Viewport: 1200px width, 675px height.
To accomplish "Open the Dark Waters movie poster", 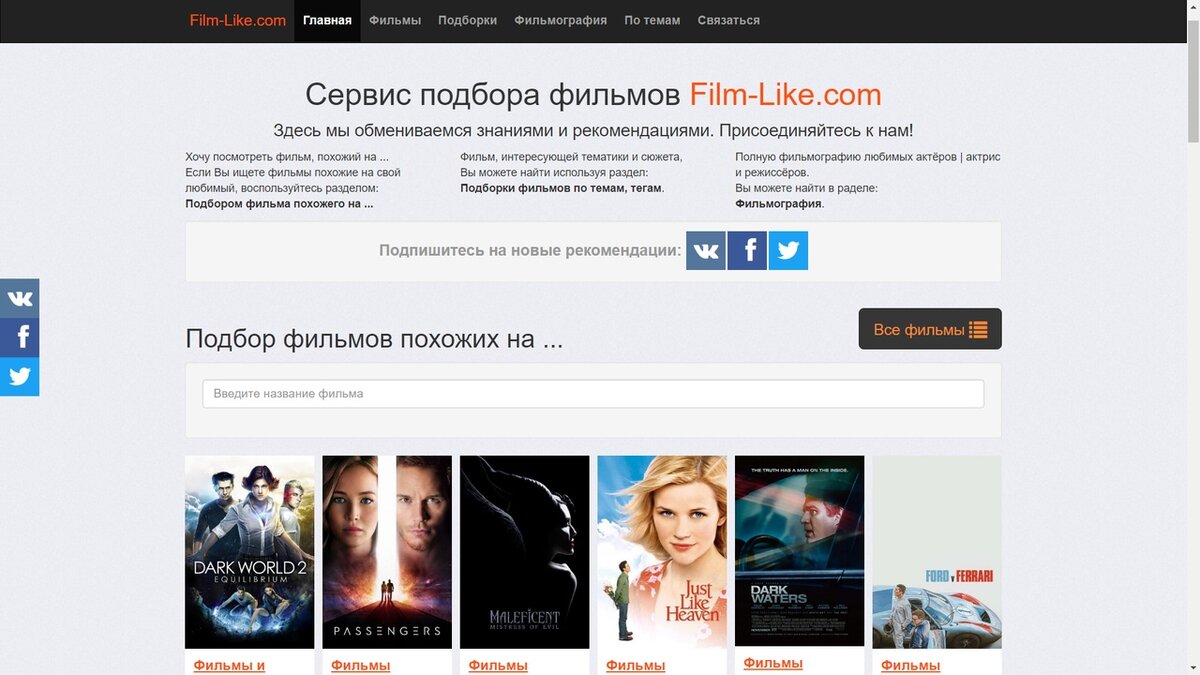I will pyautogui.click(x=800, y=551).
